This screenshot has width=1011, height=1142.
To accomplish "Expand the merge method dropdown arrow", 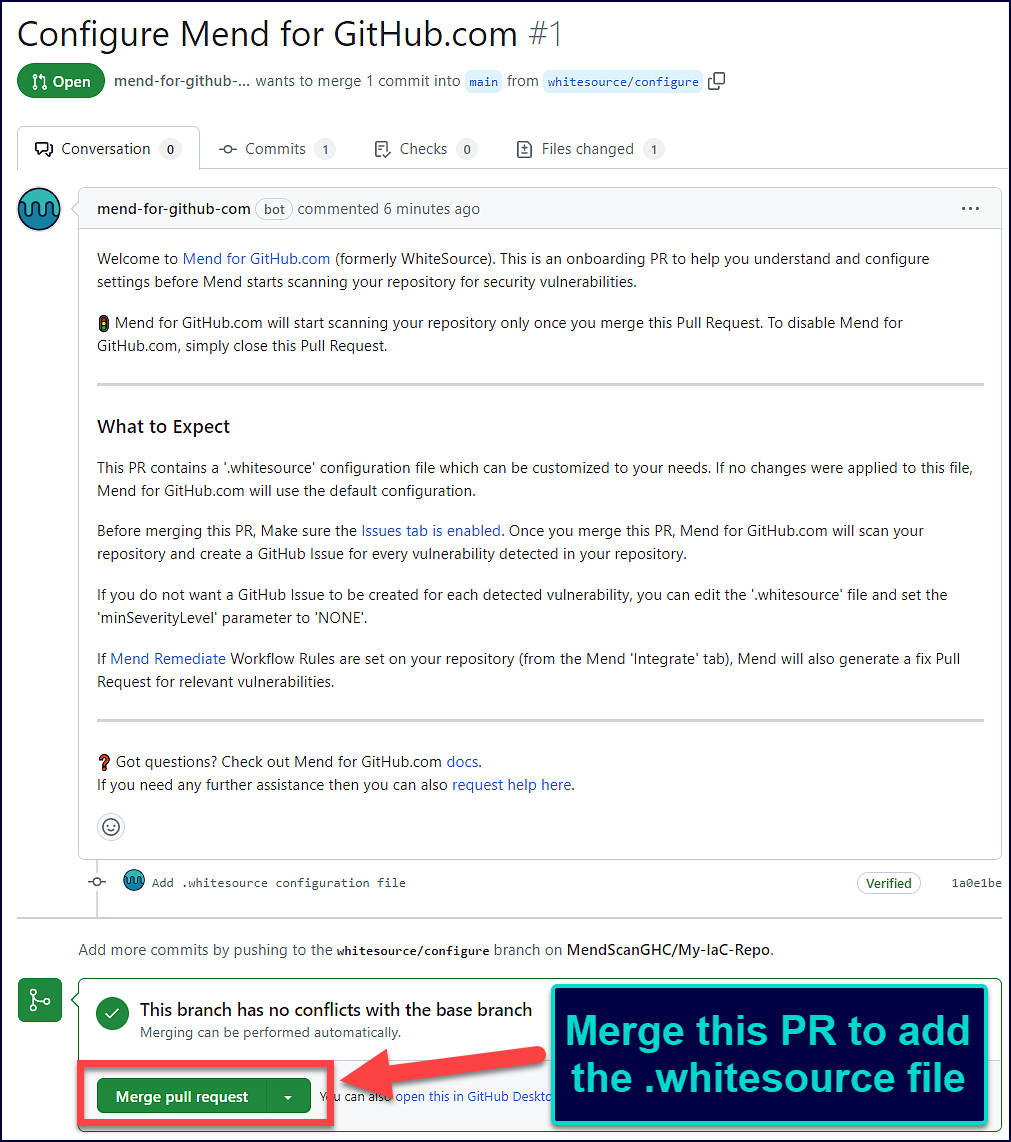I will pyautogui.click(x=288, y=1097).
